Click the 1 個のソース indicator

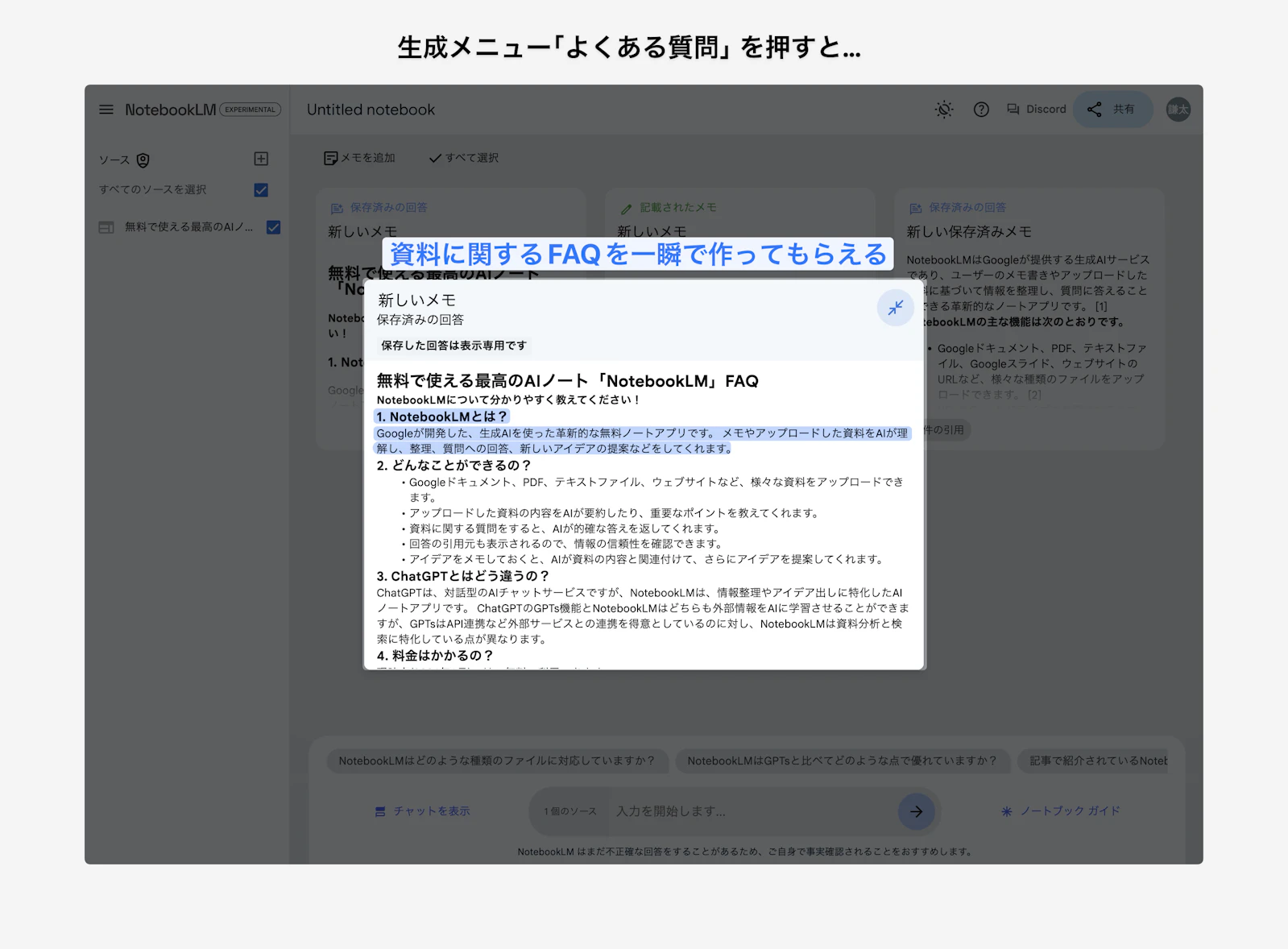(x=570, y=811)
